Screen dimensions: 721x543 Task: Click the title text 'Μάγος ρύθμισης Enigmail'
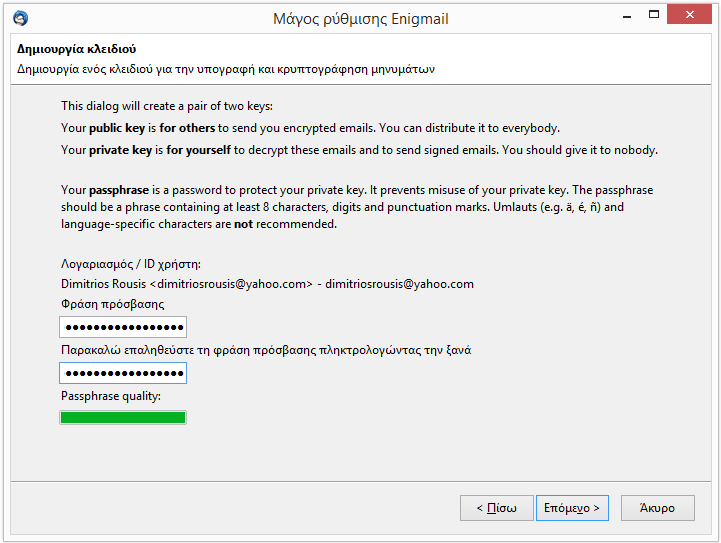(x=360, y=19)
